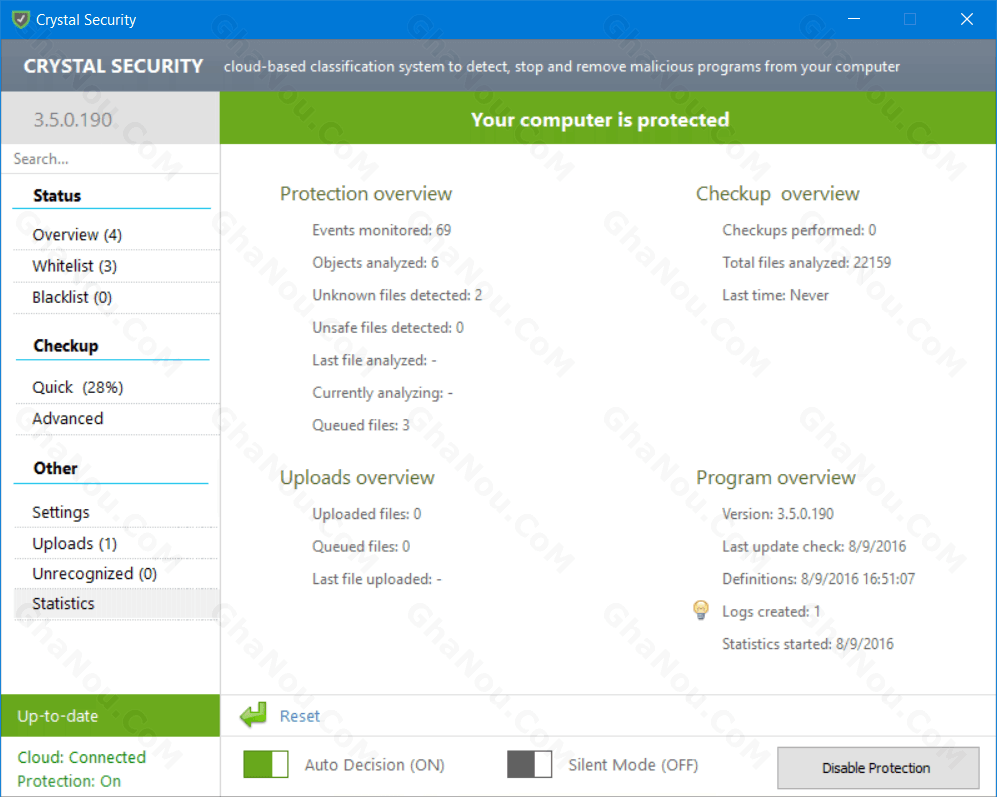Image resolution: width=997 pixels, height=797 pixels.
Task: Click the Your computer is protected banner
Action: click(x=608, y=119)
